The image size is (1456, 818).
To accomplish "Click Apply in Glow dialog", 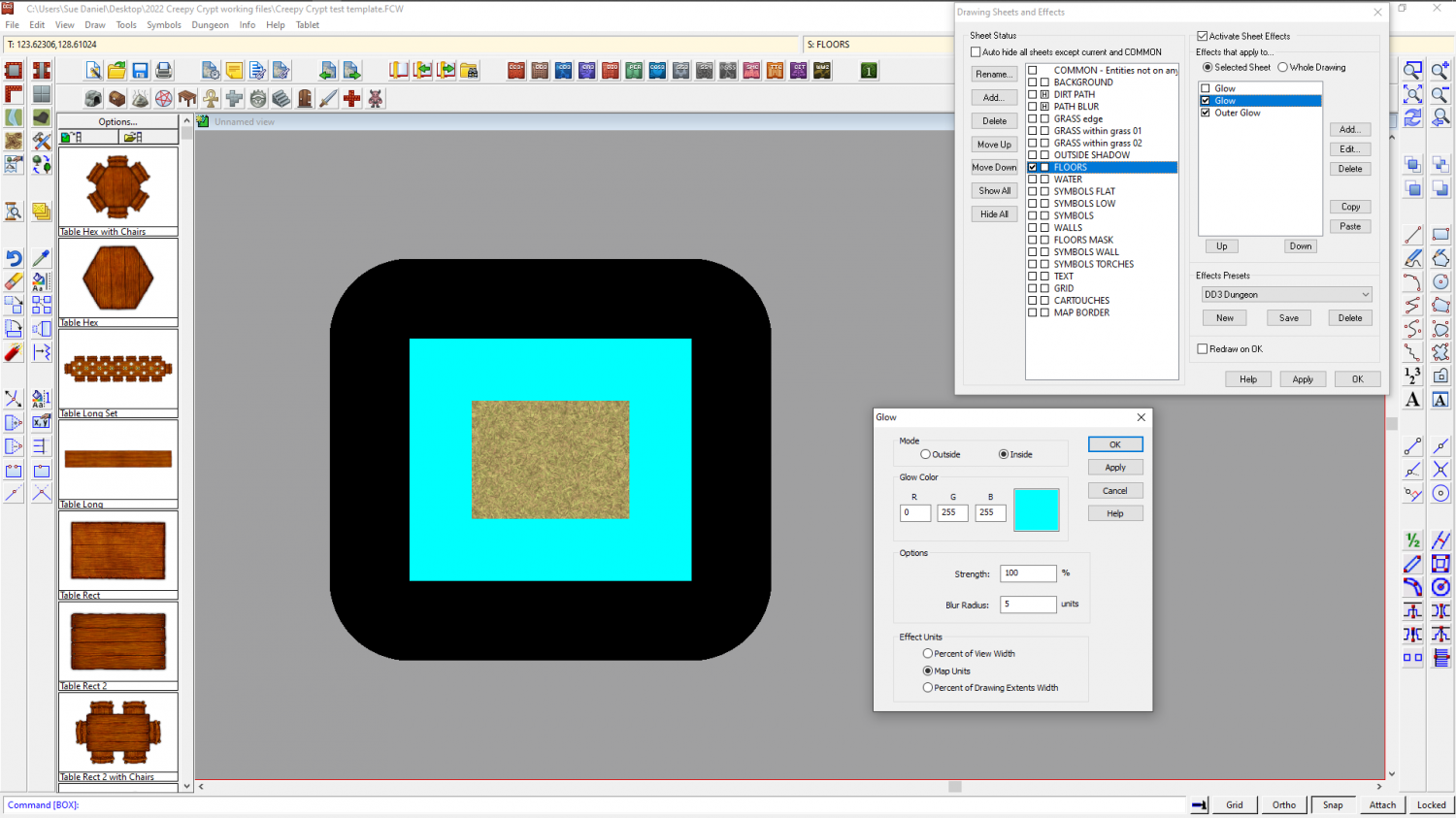I will 1115,468.
